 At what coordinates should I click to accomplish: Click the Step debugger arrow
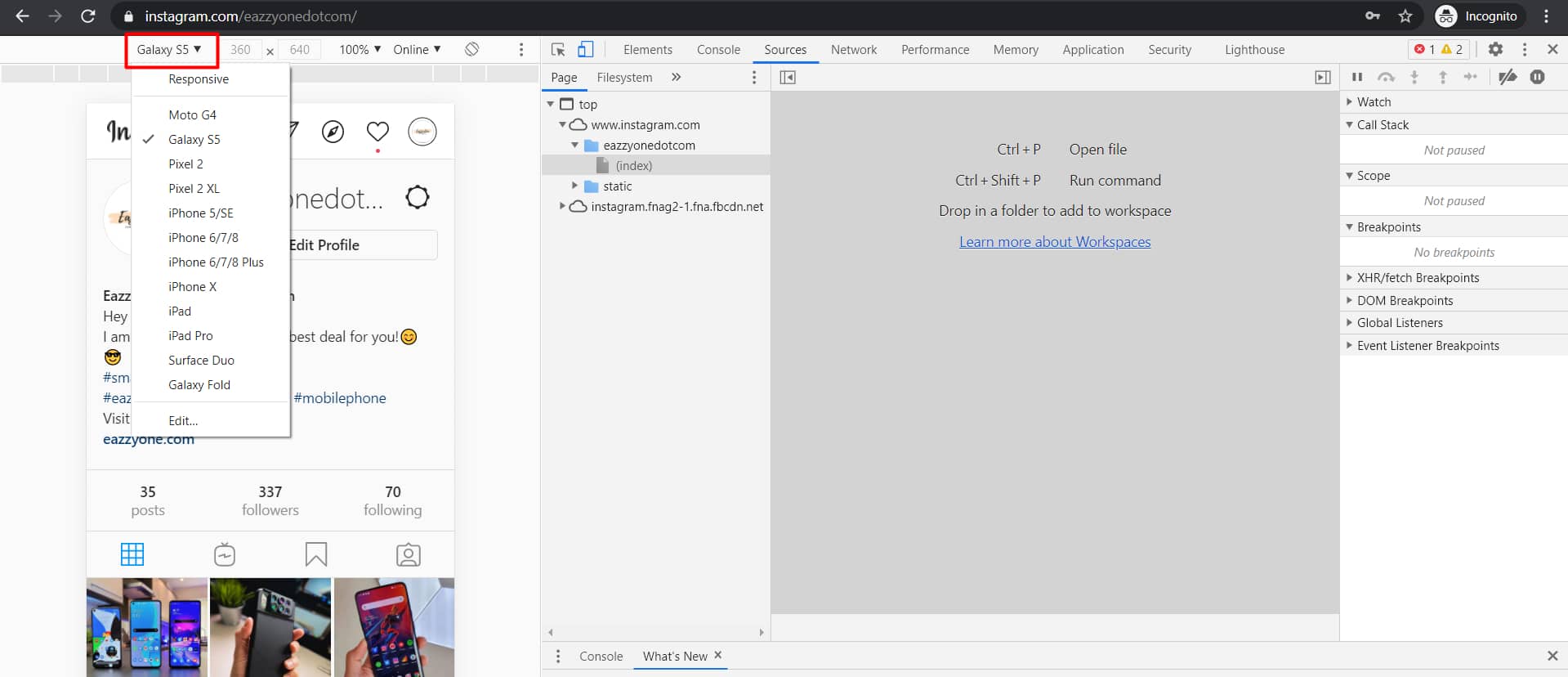tap(1471, 77)
